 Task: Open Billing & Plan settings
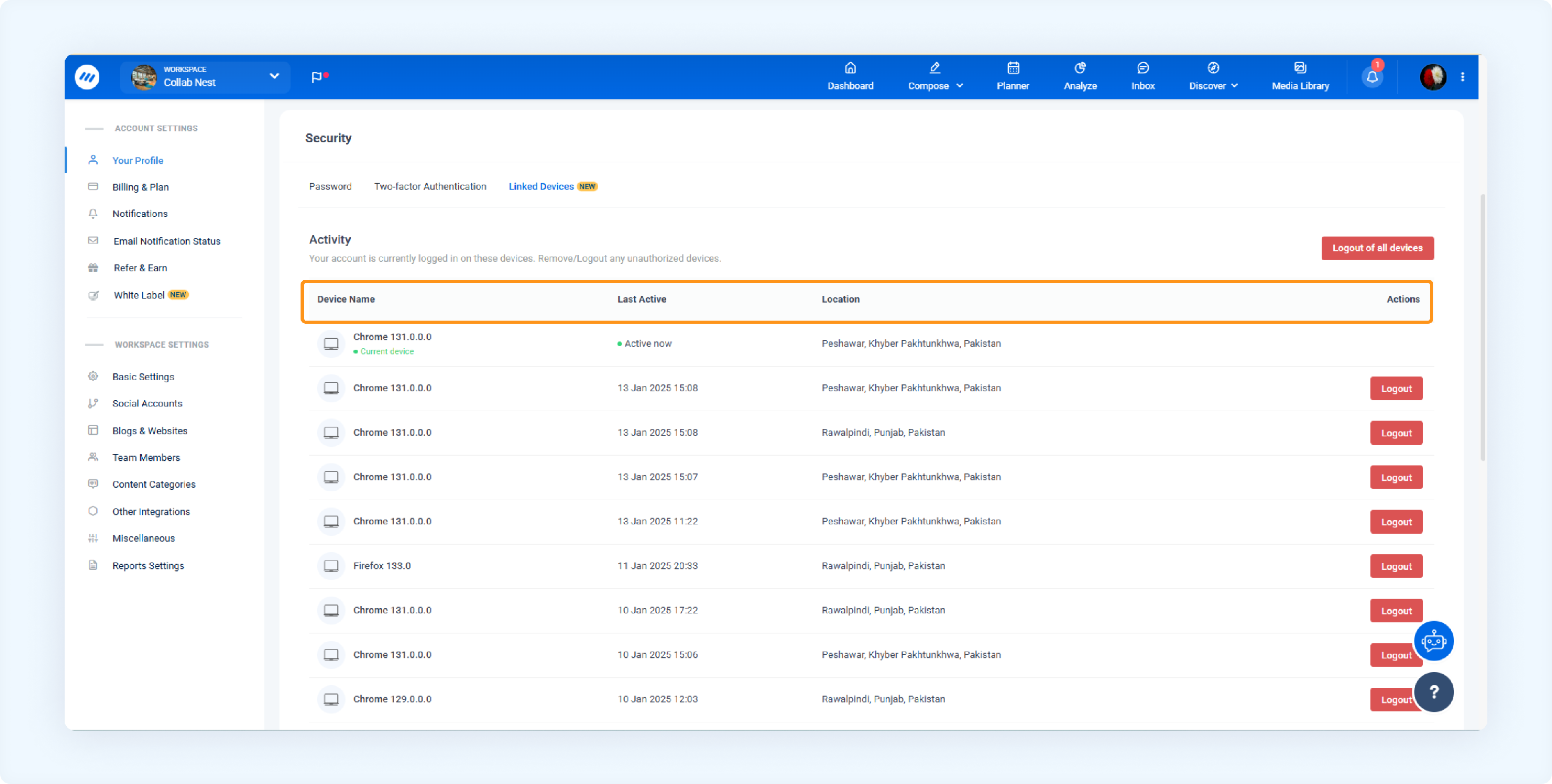pyautogui.click(x=140, y=187)
